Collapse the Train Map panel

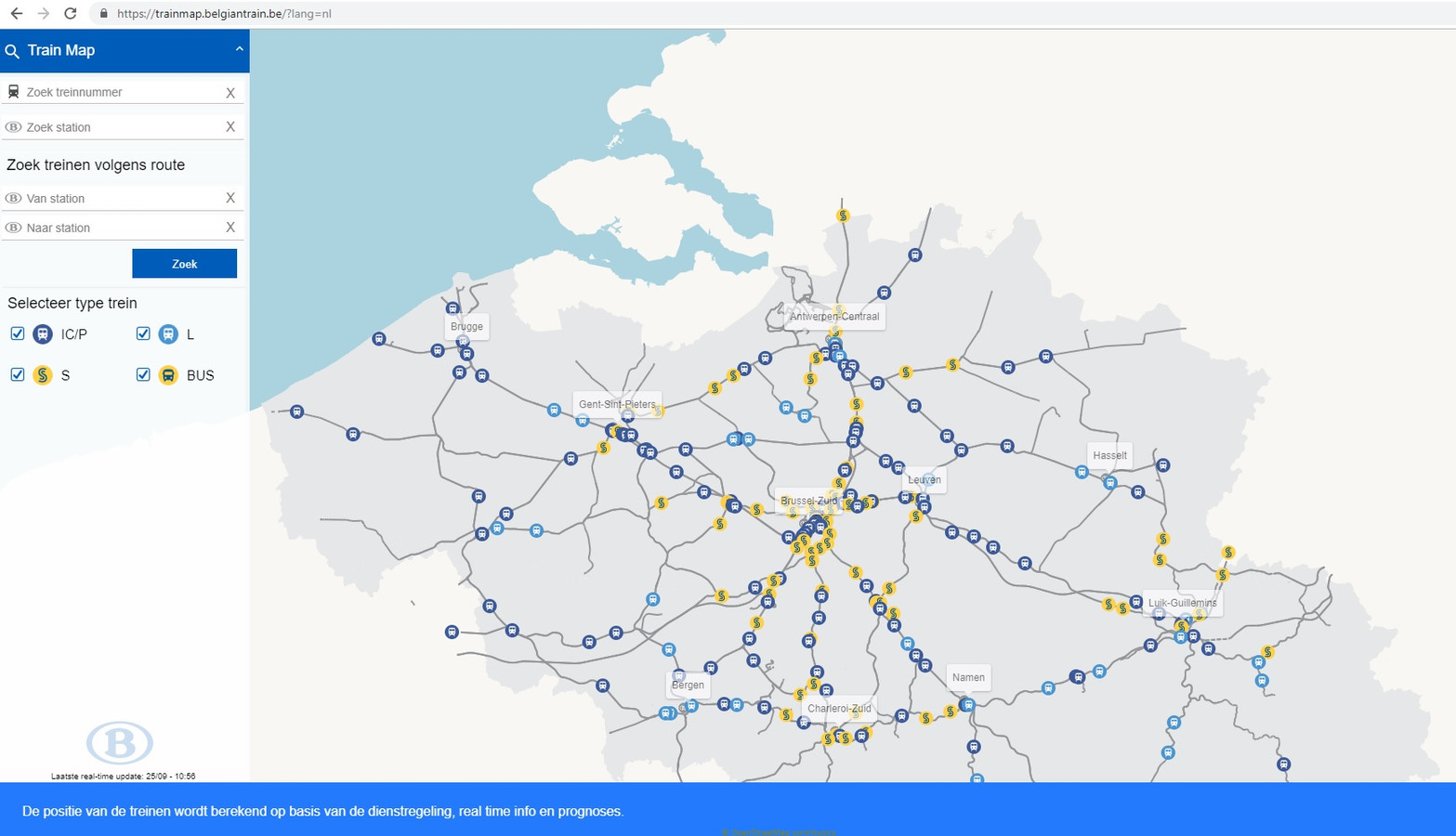[x=239, y=50]
